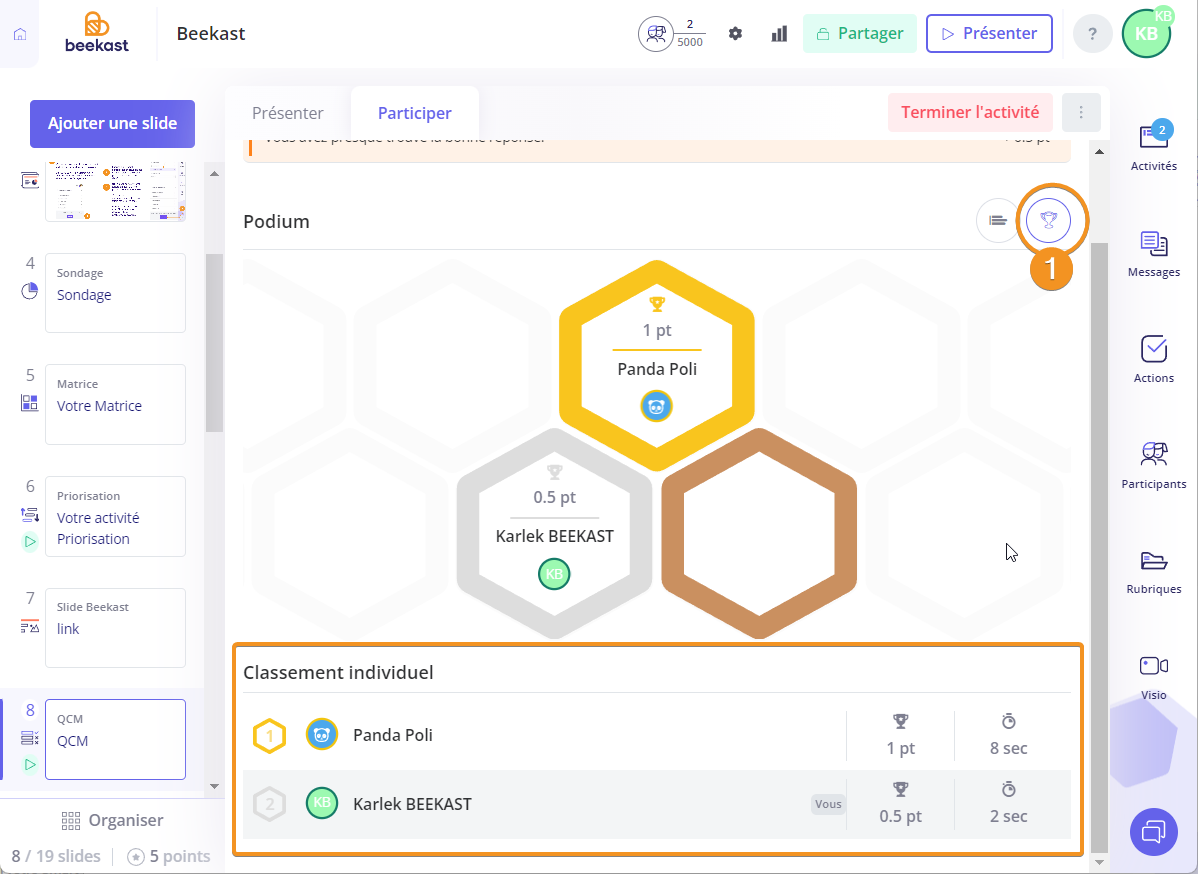The image size is (1198, 874).
Task: Click the Priorisation slide play icon
Action: [30, 542]
